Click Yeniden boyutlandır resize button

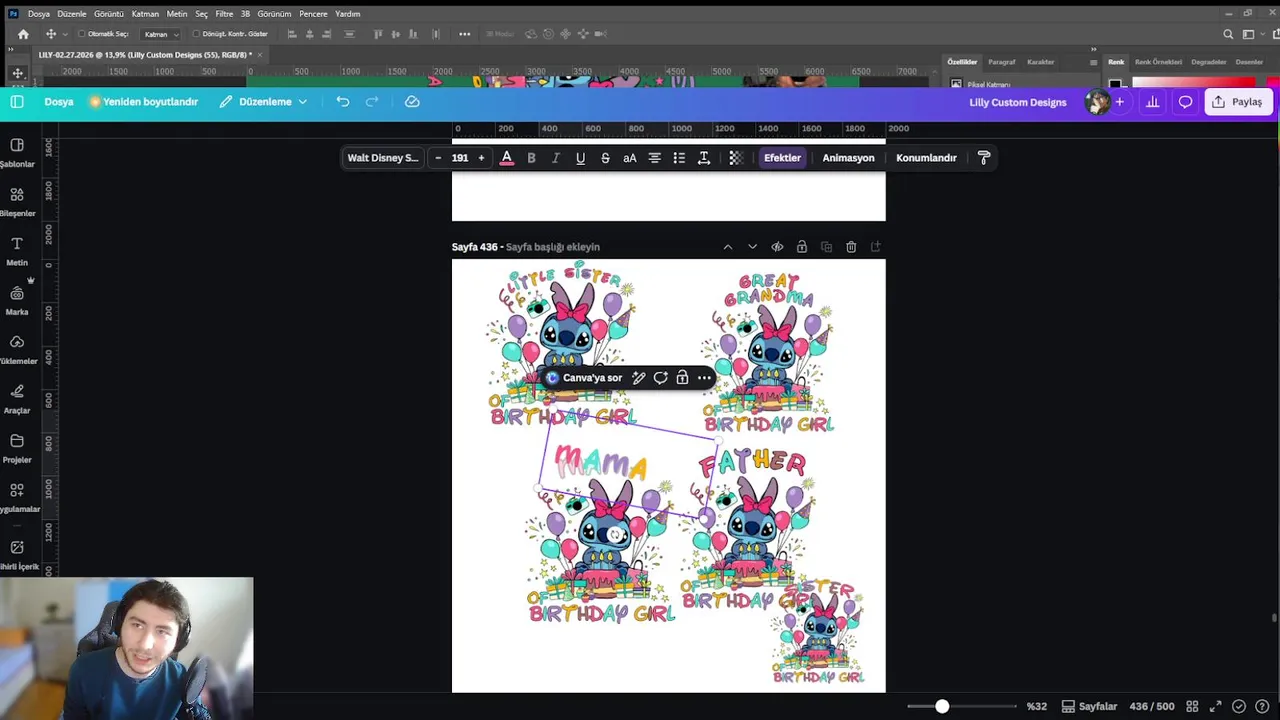click(144, 102)
